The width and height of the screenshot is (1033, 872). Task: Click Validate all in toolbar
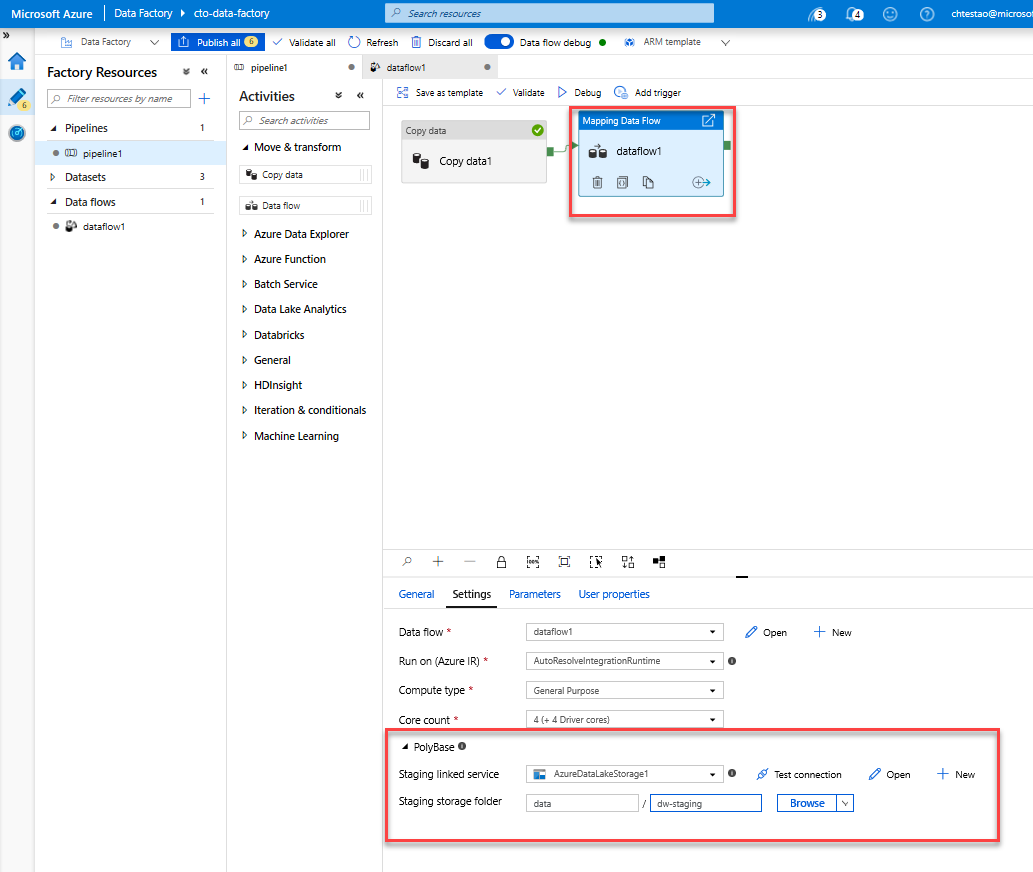tap(304, 42)
